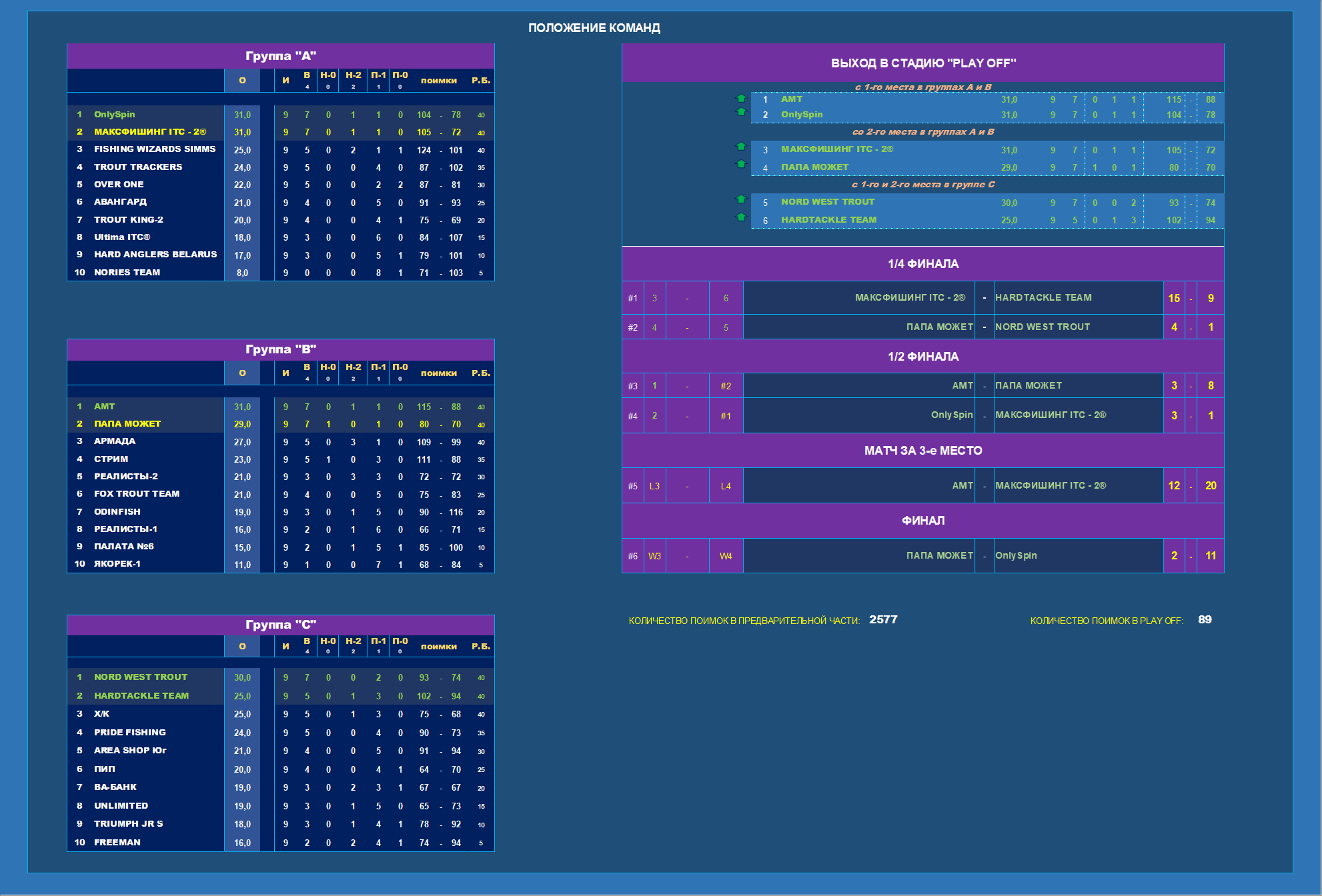1322x896 pixels.
Task: Click match #6 label in final
Action: (x=632, y=556)
